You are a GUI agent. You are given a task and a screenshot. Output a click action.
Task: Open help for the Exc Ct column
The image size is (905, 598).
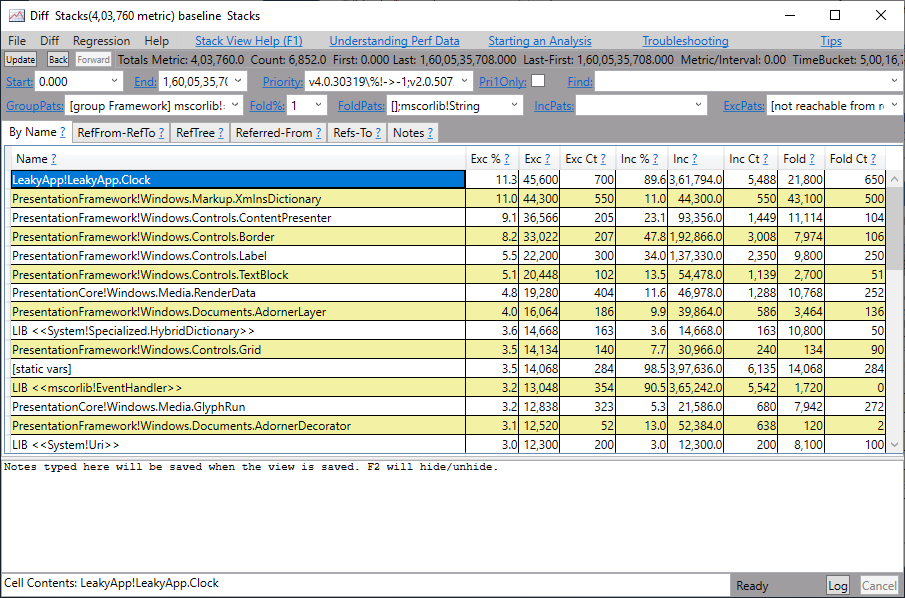coord(603,159)
